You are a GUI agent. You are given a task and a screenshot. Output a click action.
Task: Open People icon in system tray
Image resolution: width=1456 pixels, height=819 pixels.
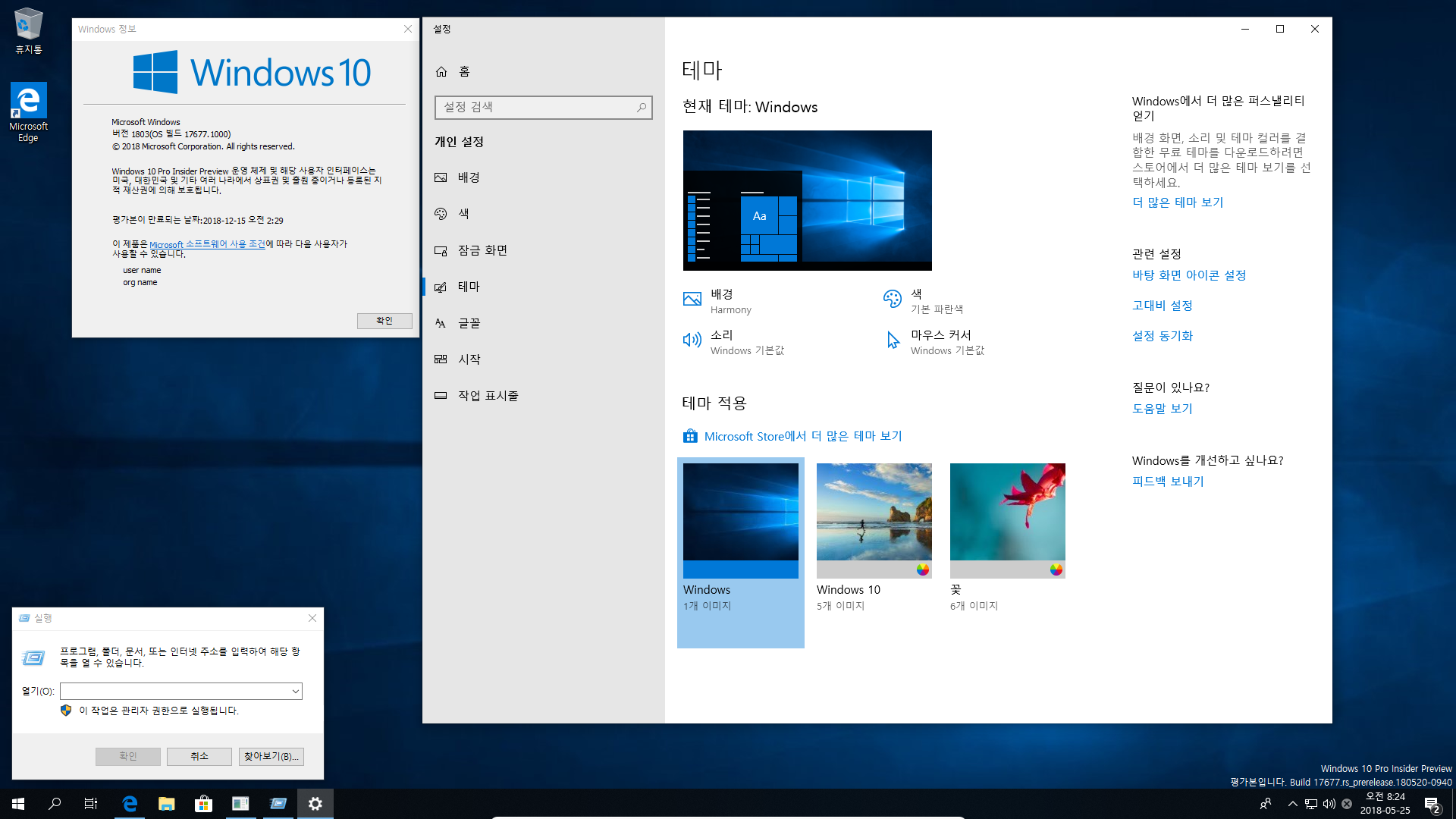point(1266,804)
